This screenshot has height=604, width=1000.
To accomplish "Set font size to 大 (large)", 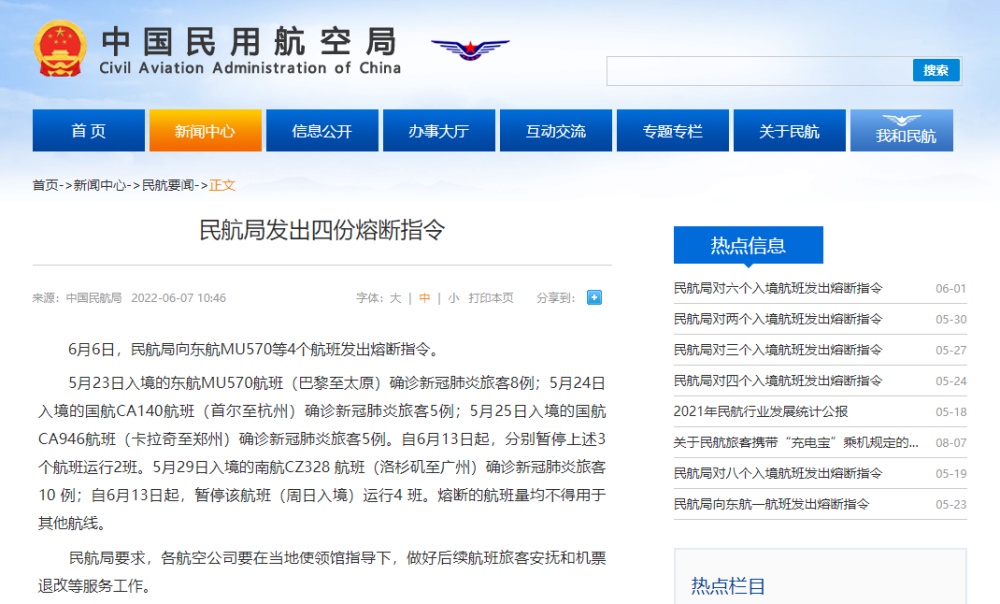I will 395,298.
